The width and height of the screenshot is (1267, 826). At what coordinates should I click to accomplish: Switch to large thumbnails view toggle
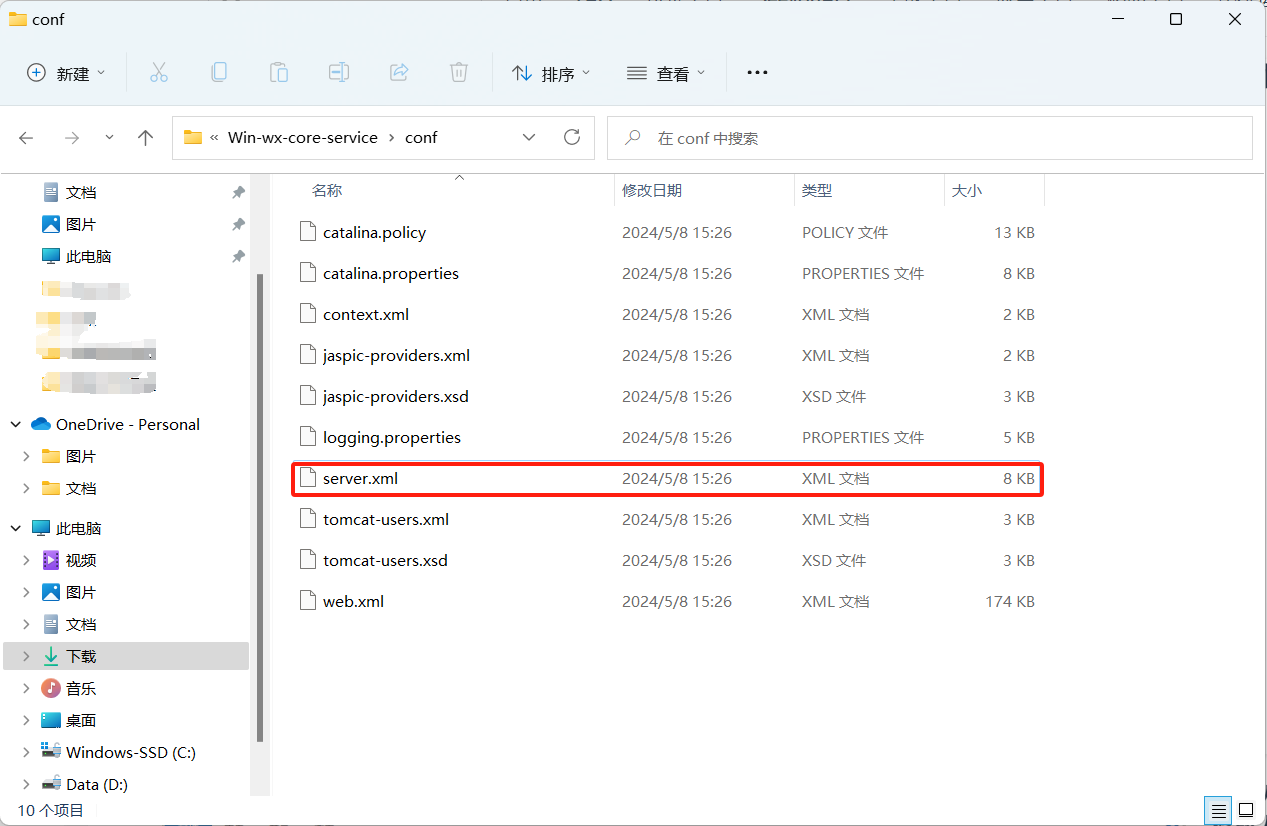[1246, 809]
